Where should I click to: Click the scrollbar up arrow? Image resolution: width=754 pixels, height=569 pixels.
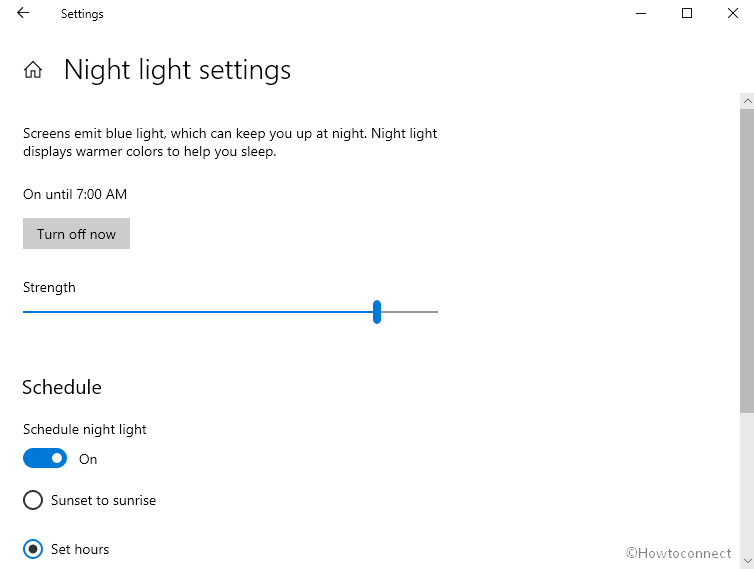746,101
